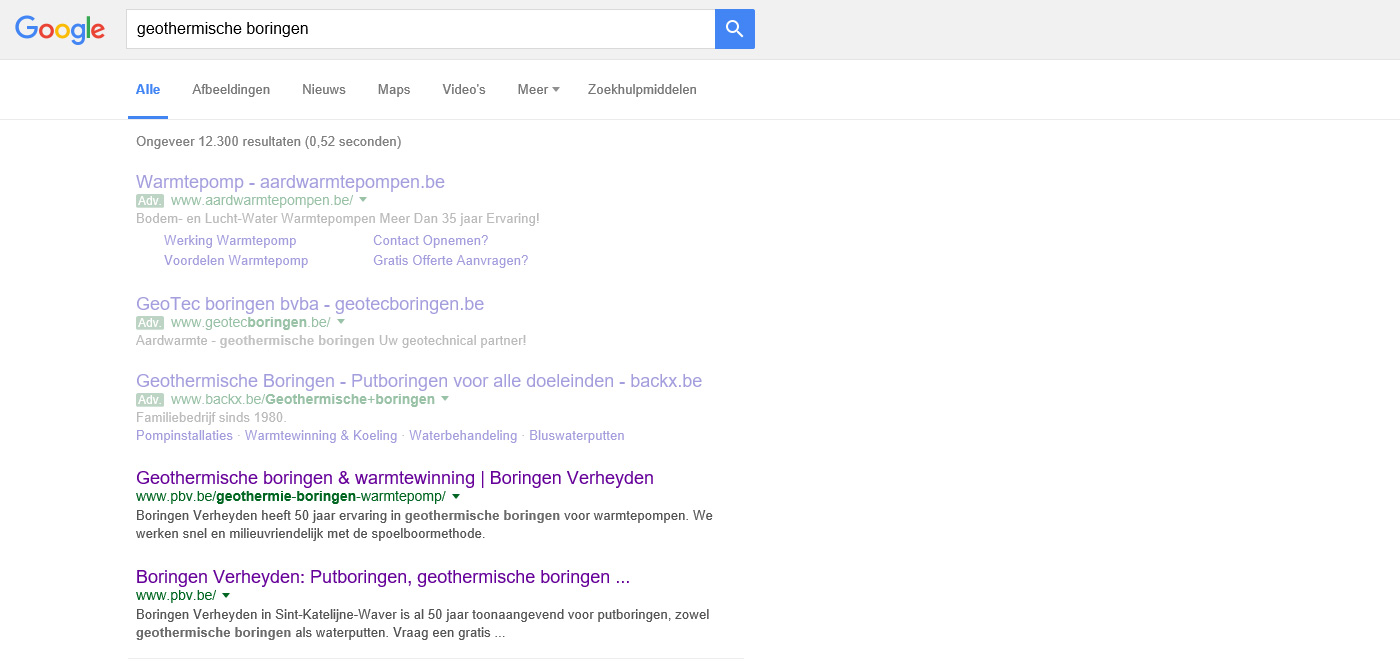Click www.pbv.be/geothermie-boringen-warmtepomp/ URL text
The height and width of the screenshot is (666, 1400).
click(291, 496)
